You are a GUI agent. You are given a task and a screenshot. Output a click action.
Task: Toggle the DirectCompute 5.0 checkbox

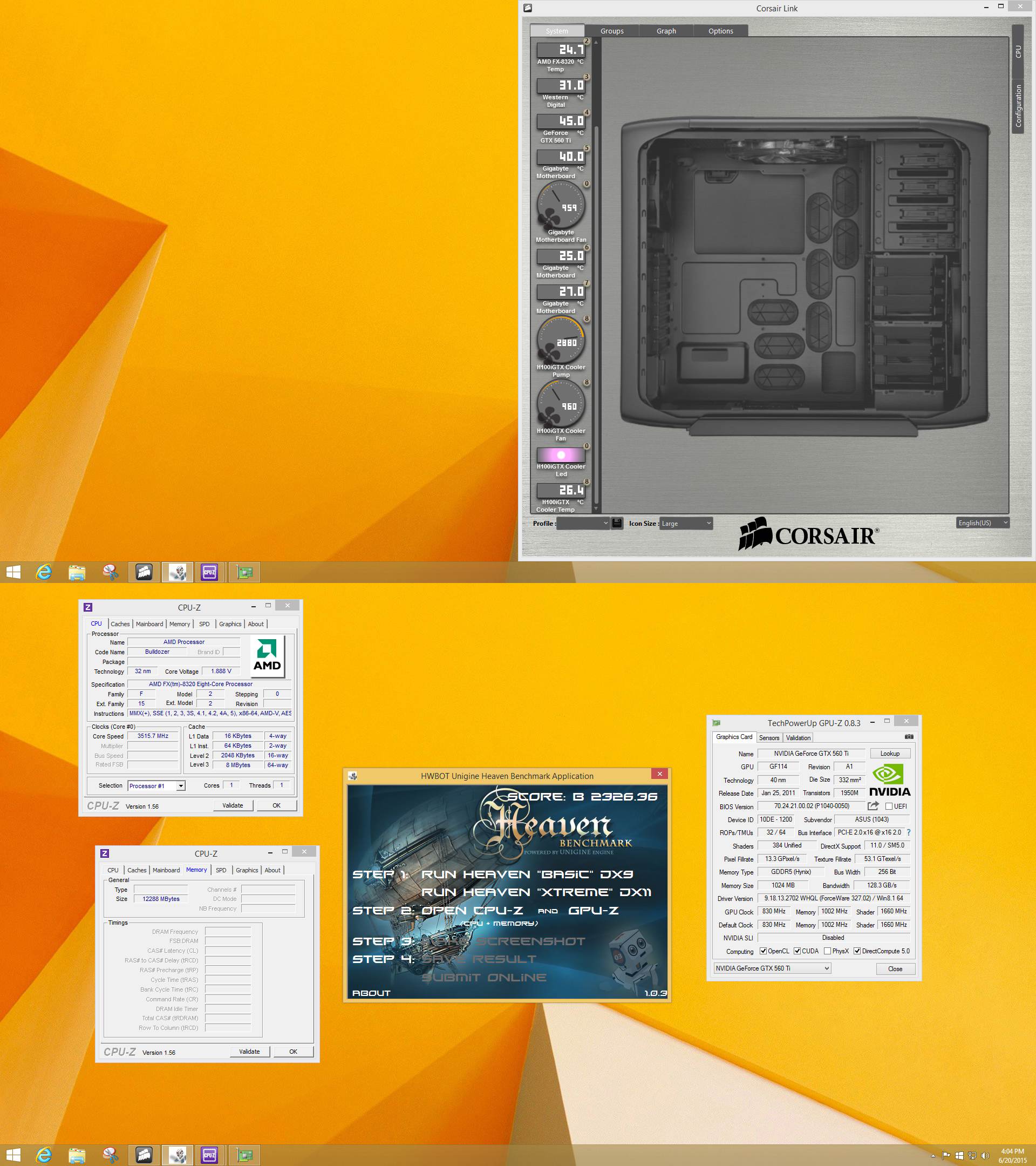click(857, 951)
